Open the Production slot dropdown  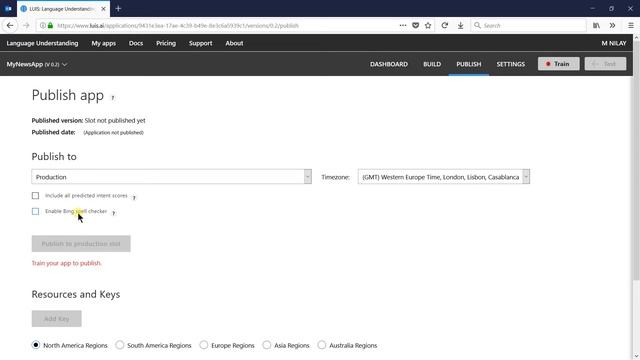(171, 177)
